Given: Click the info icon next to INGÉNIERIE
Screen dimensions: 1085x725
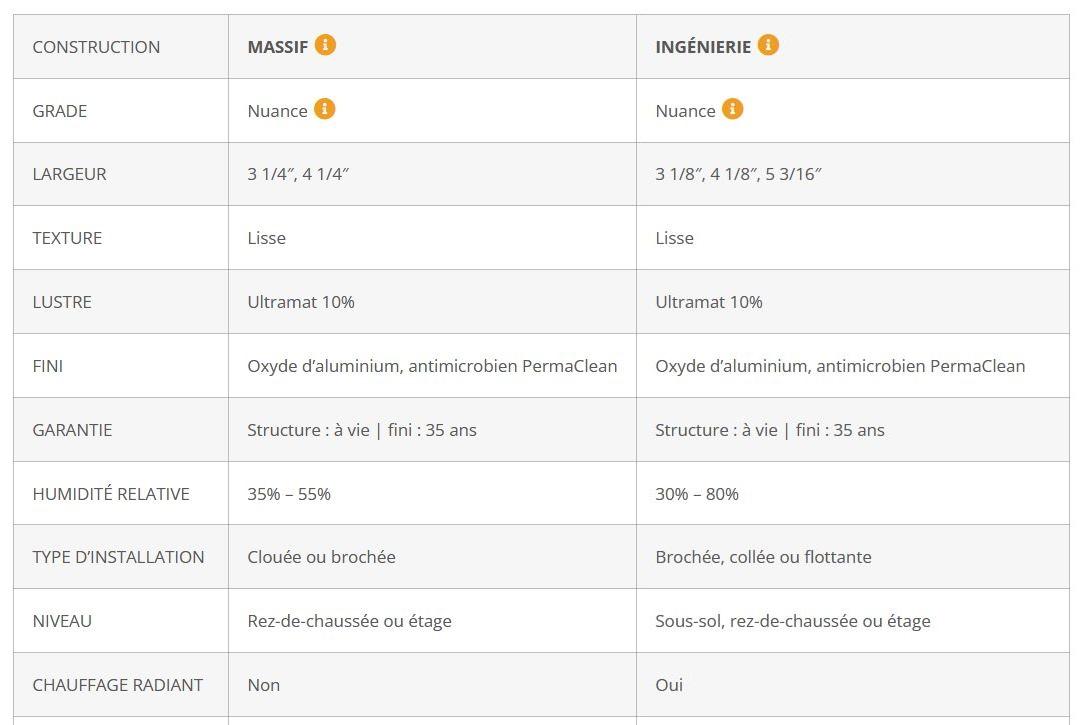Looking at the screenshot, I should pos(768,45).
